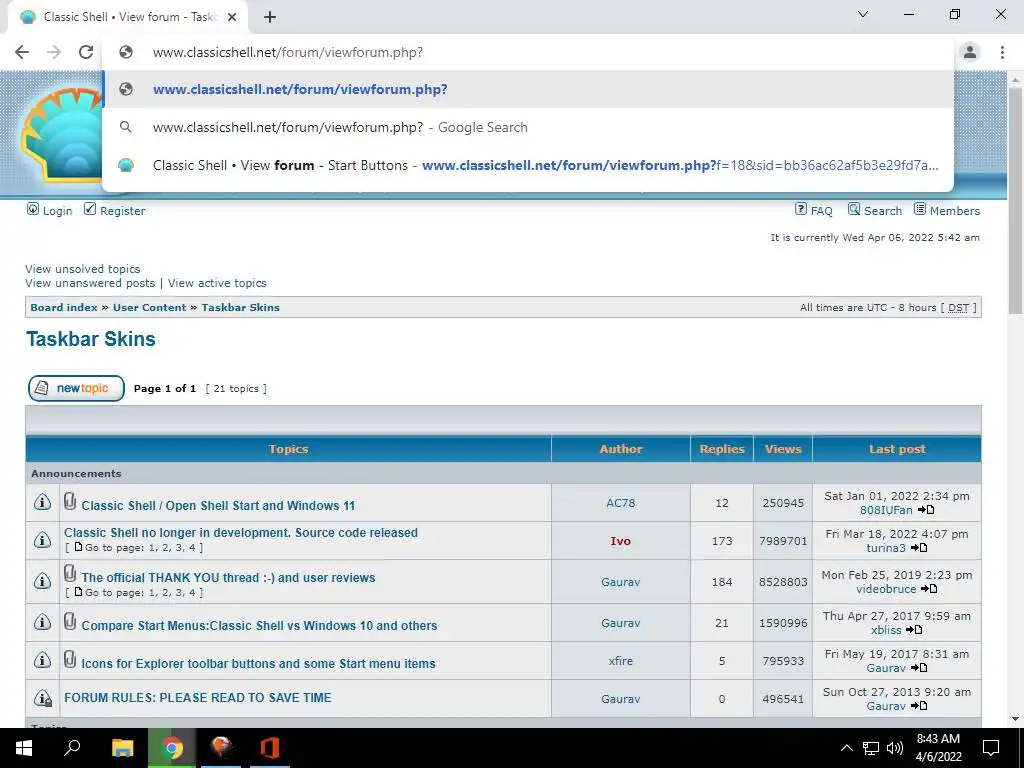Image resolution: width=1024 pixels, height=768 pixels.
Task: Click the address bar URL field
Action: click(x=528, y=52)
